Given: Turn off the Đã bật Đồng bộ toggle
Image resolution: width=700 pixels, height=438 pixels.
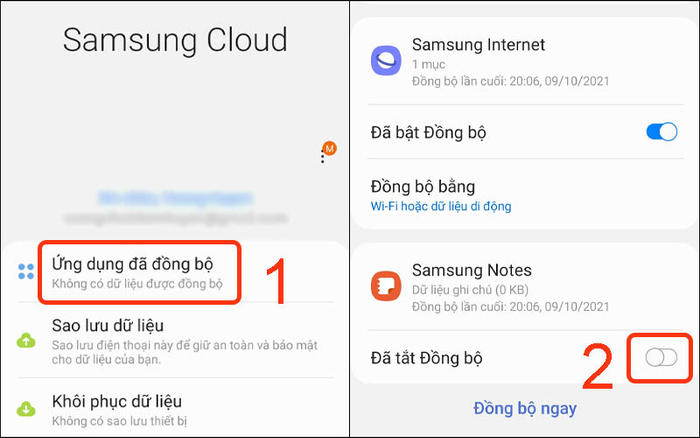Looking at the screenshot, I should pos(662,132).
